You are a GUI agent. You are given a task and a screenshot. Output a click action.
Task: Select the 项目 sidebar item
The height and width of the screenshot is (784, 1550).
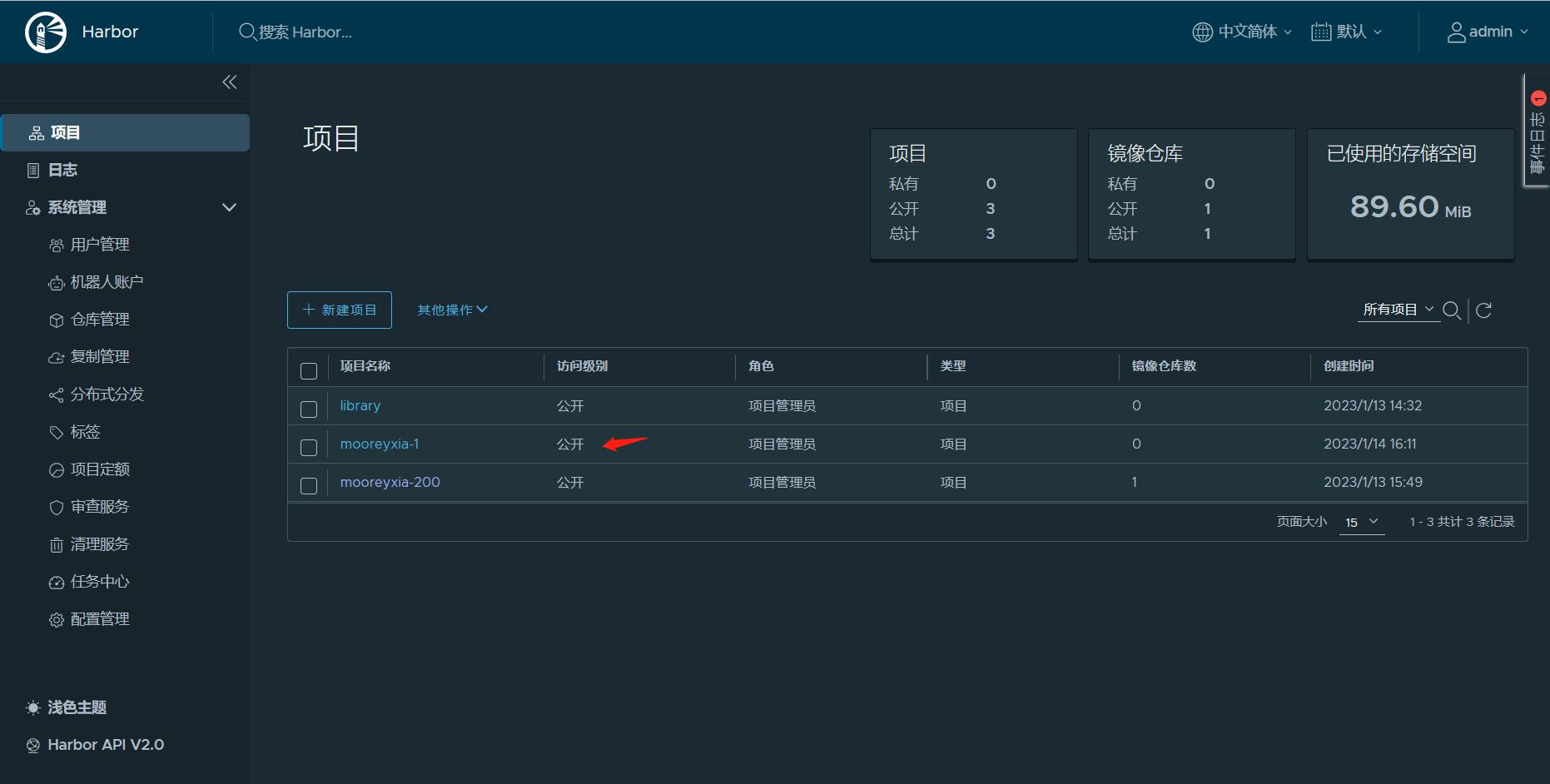126,133
